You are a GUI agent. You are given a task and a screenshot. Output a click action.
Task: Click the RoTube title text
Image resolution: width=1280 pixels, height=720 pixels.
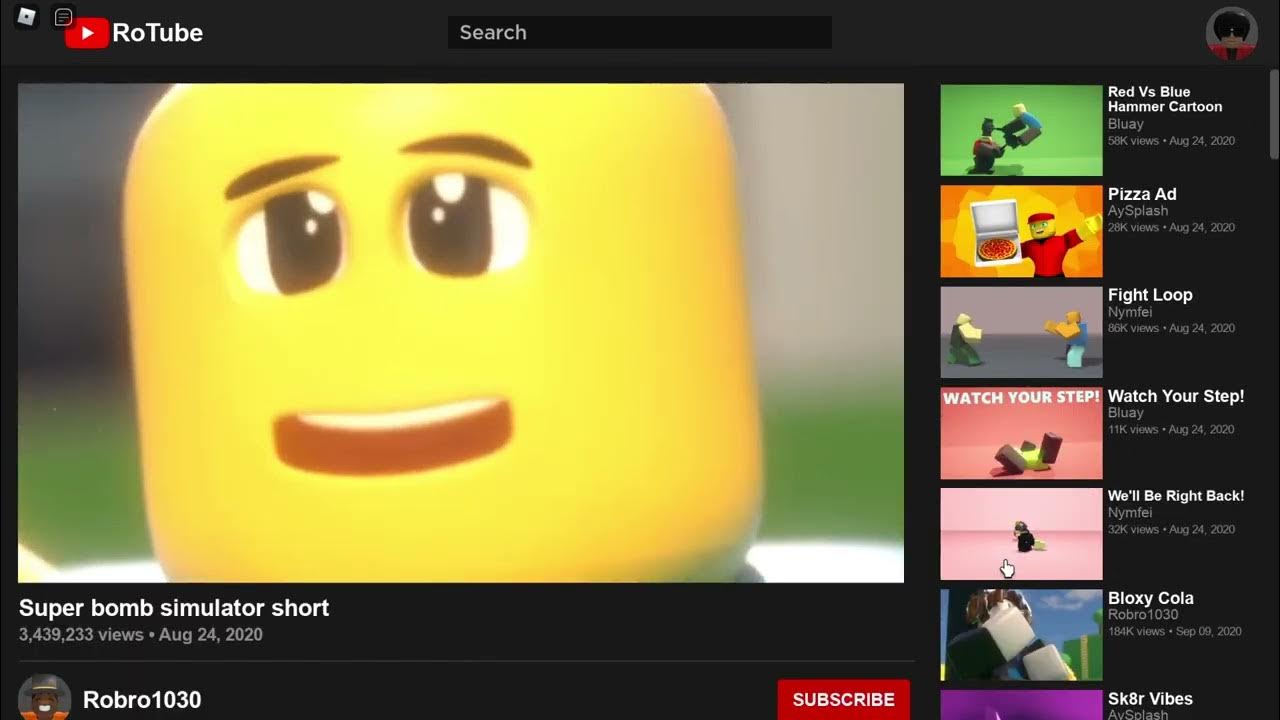click(x=157, y=33)
